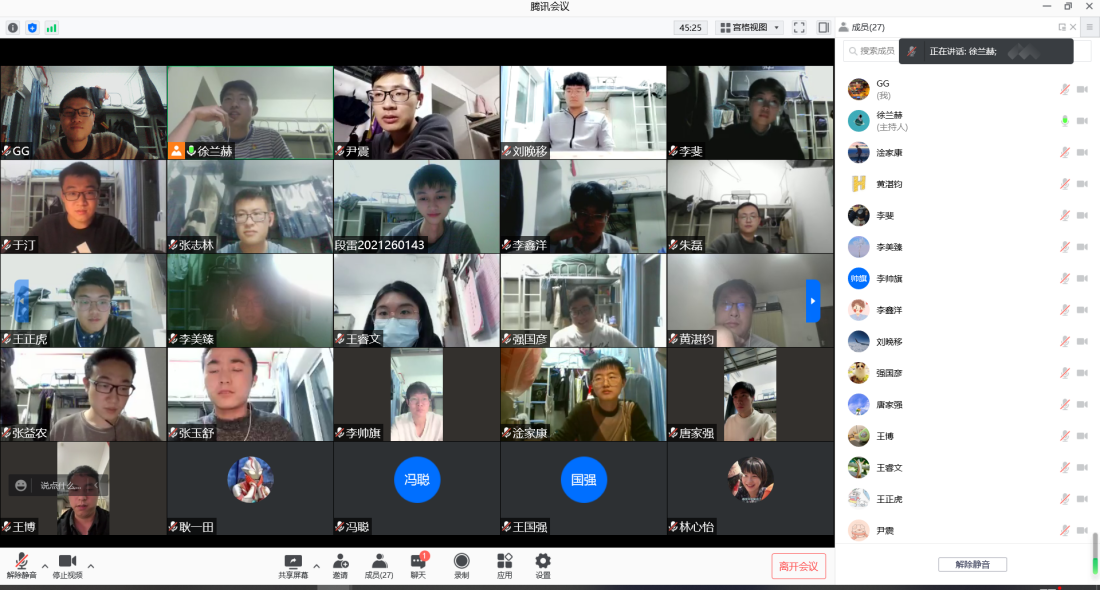The height and width of the screenshot is (590, 1100).
Task: Open the 应用 apps icon
Action: (x=504, y=566)
